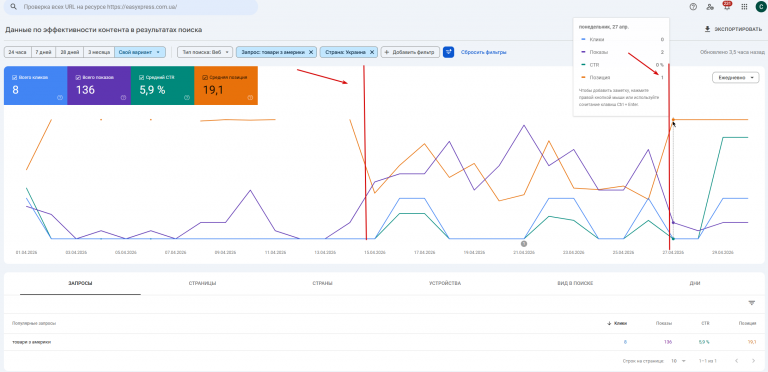Click the gray annotation marker on the chart axis

coord(524,244)
